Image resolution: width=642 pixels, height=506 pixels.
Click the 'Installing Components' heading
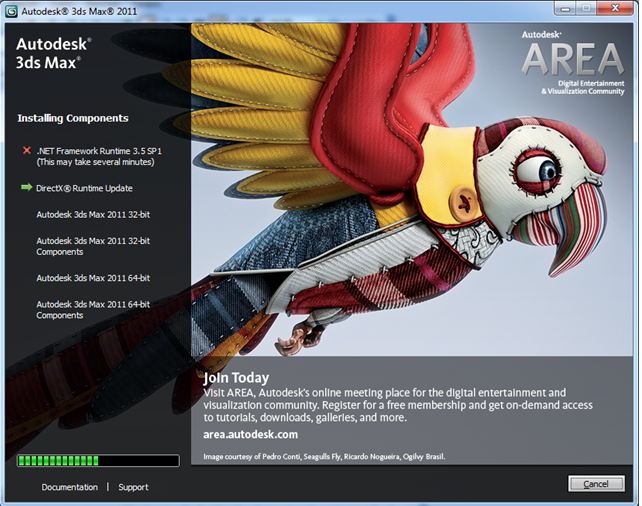point(73,118)
